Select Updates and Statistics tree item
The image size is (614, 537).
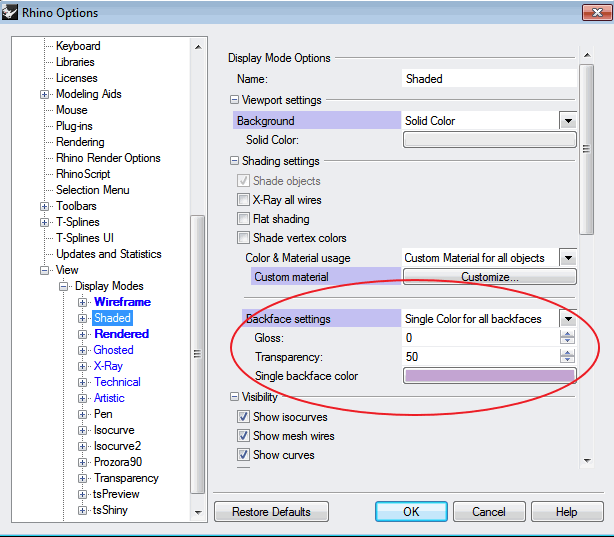109,254
